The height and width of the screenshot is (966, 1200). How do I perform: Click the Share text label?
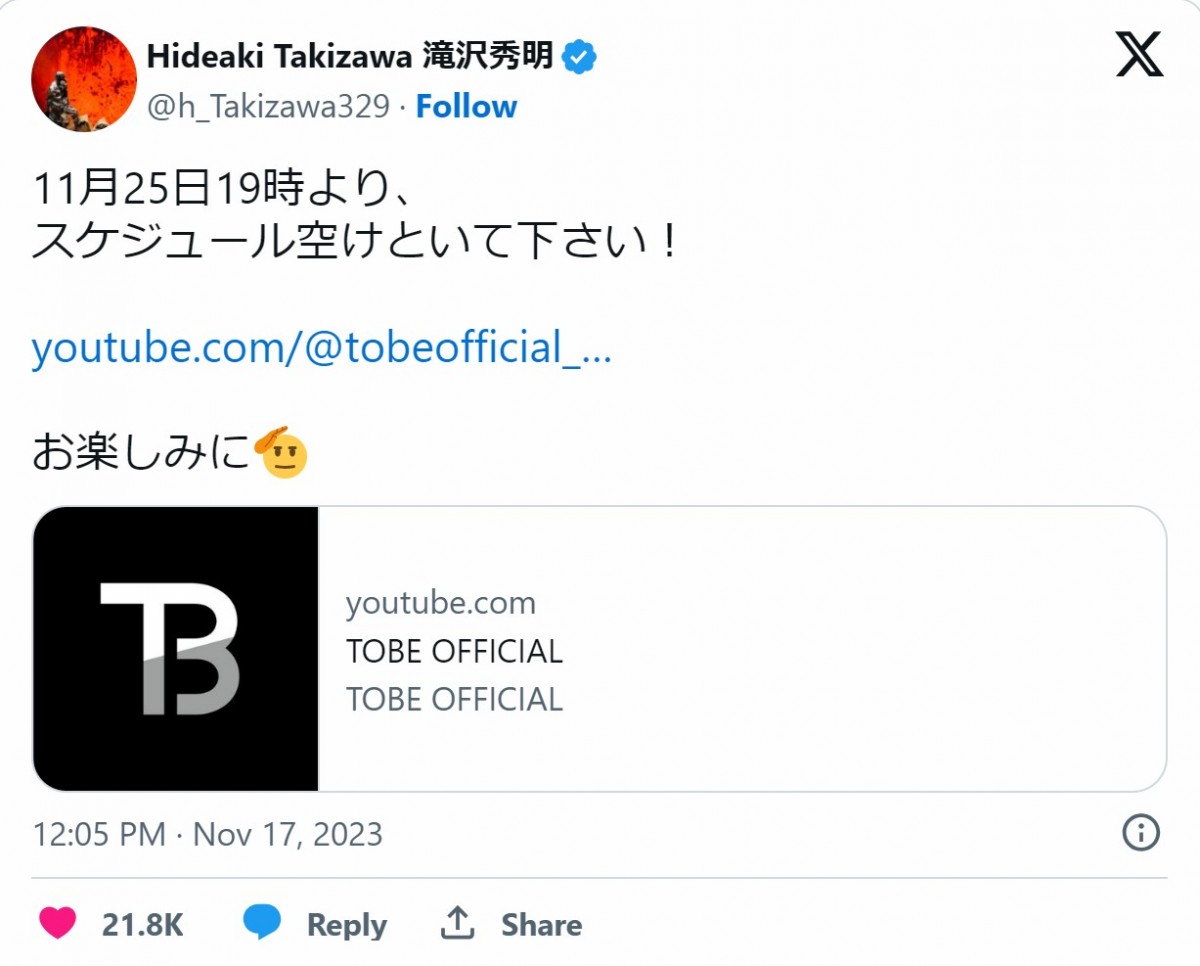541,925
